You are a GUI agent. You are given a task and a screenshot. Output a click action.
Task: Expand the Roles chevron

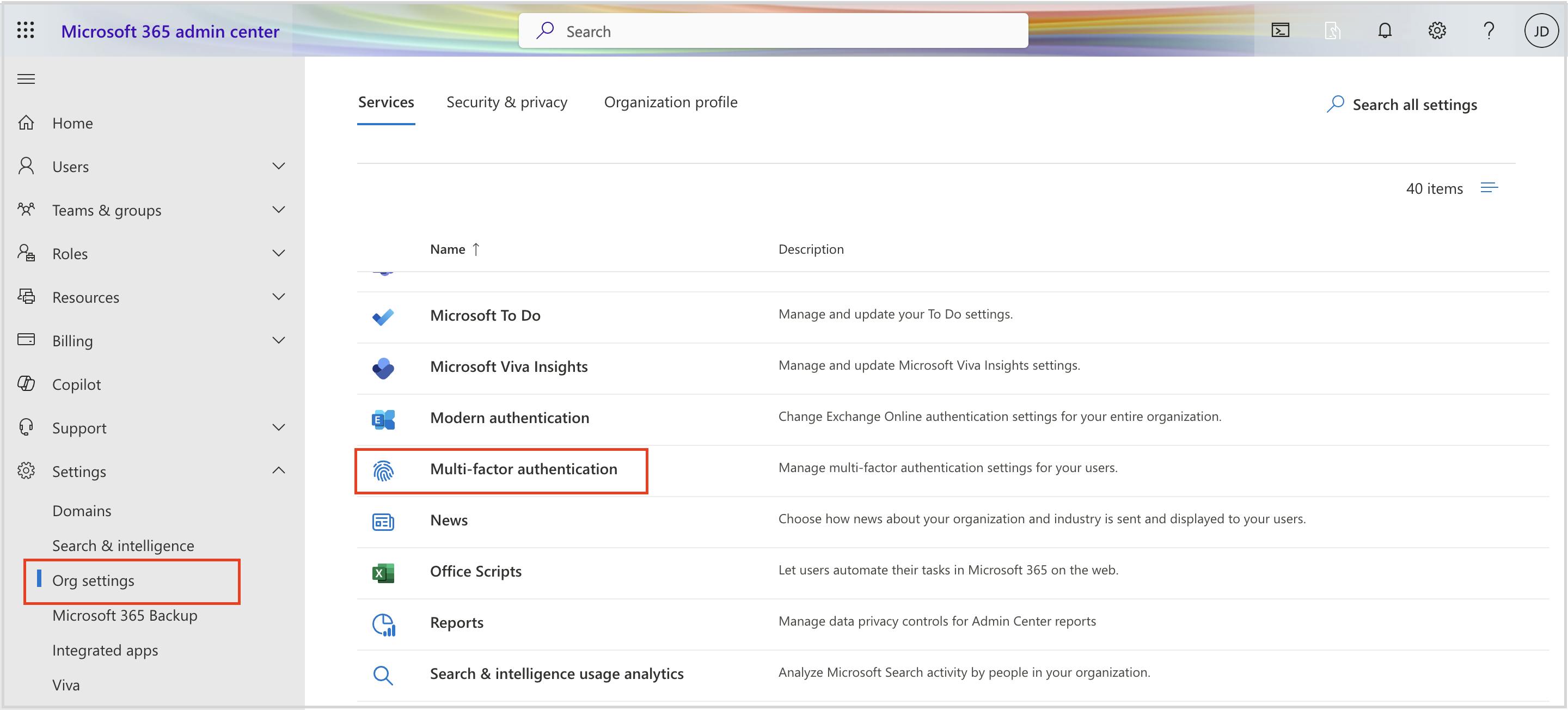[279, 253]
